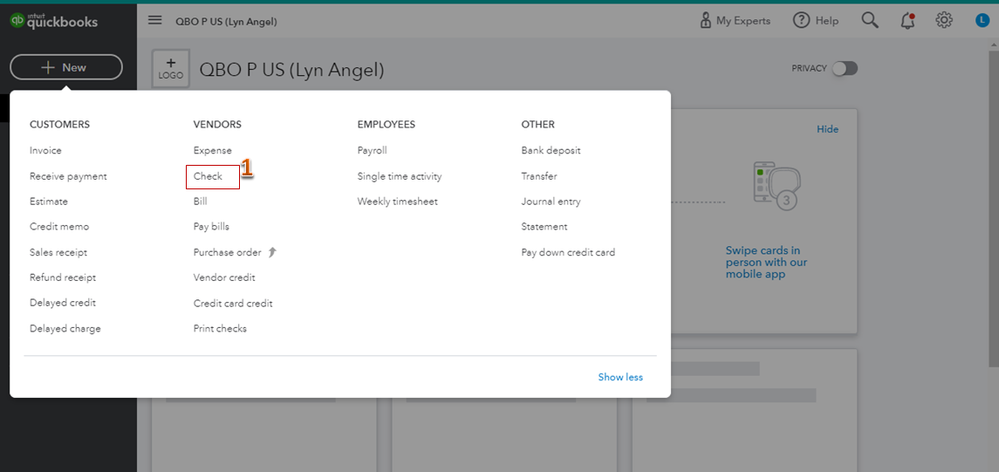Choose Delayed credit
This screenshot has height=472, width=999.
coord(62,303)
